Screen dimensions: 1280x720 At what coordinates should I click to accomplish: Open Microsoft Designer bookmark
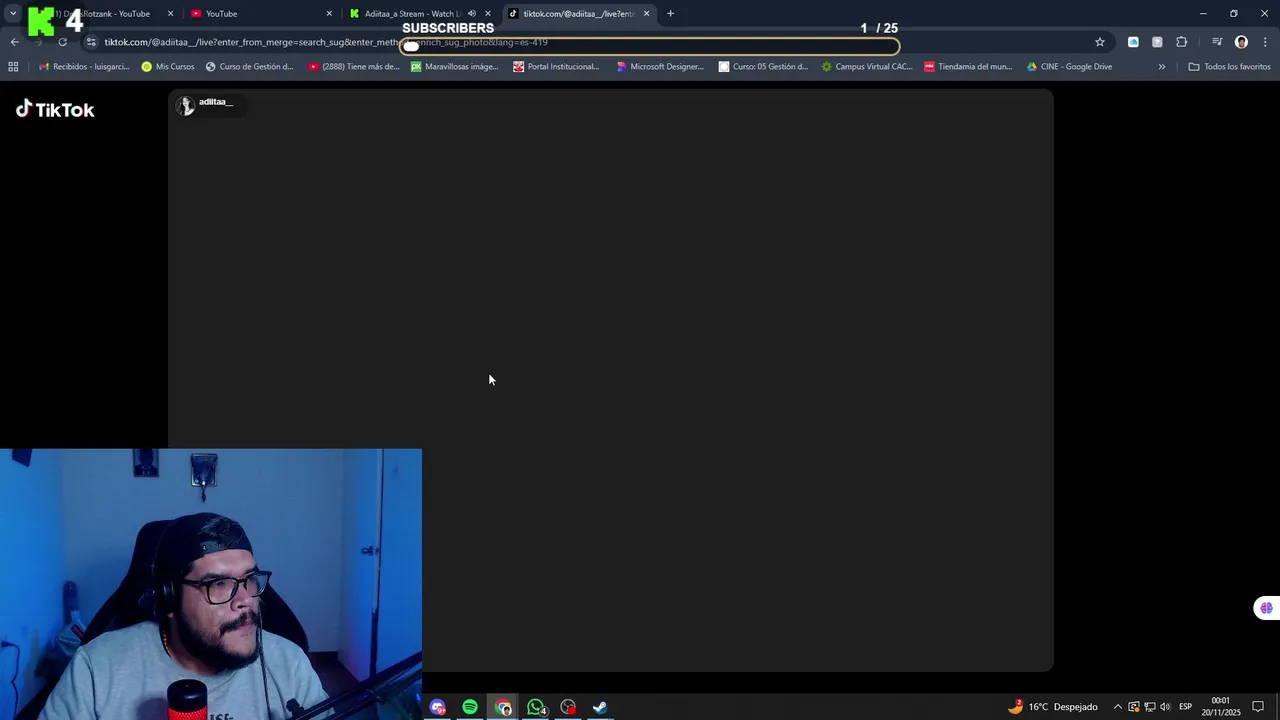[660, 67]
